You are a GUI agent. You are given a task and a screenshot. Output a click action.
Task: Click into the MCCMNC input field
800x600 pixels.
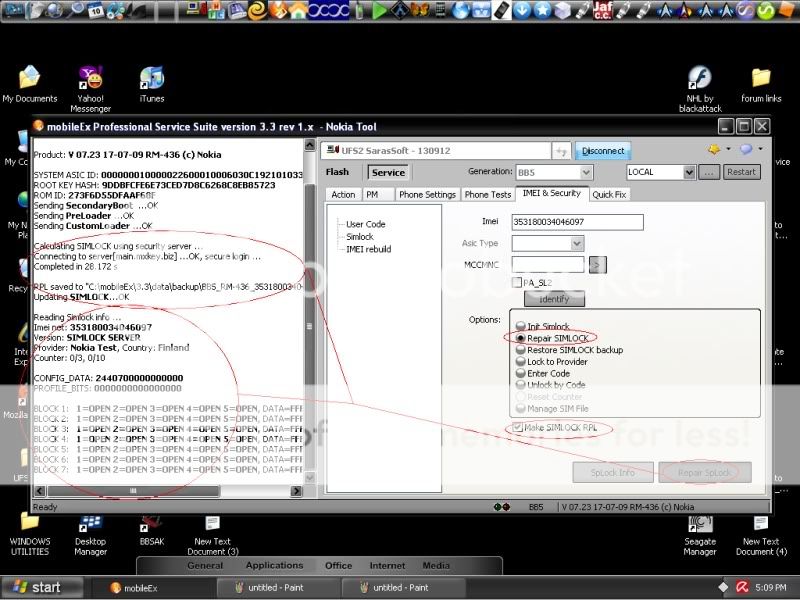[x=548, y=264]
